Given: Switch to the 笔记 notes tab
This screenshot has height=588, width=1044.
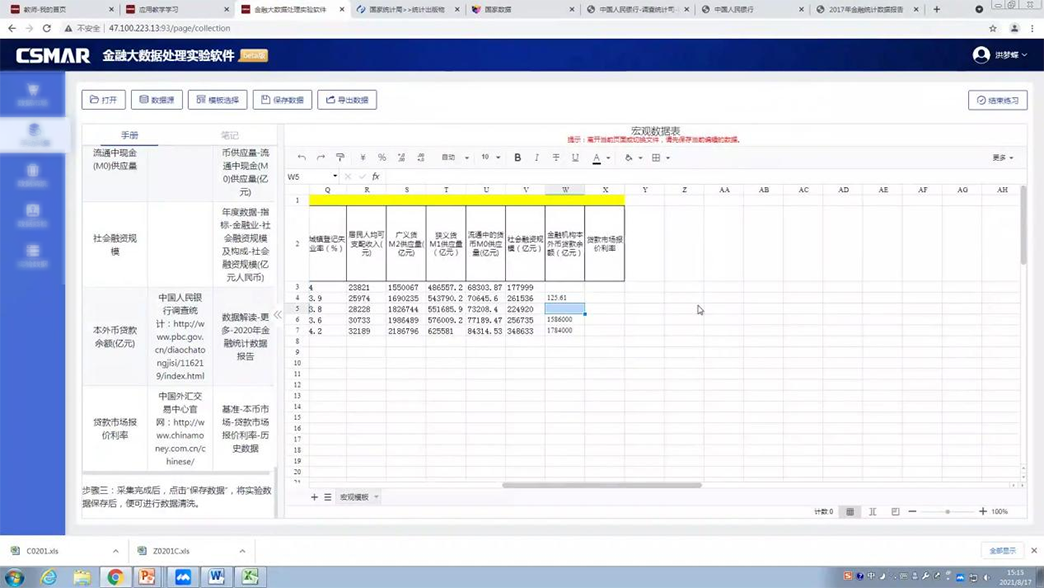Looking at the screenshot, I should pyautogui.click(x=230, y=135).
